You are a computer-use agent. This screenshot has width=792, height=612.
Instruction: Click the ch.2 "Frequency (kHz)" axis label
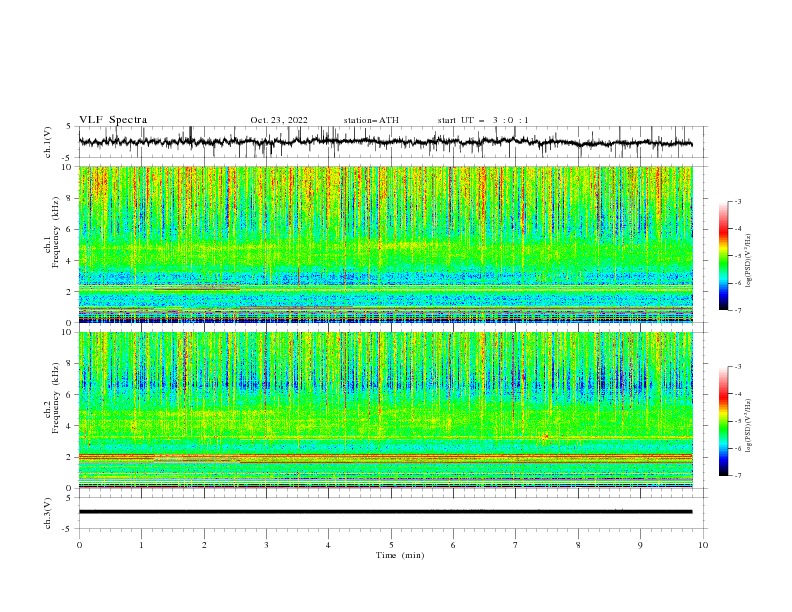pyautogui.click(x=56, y=397)
